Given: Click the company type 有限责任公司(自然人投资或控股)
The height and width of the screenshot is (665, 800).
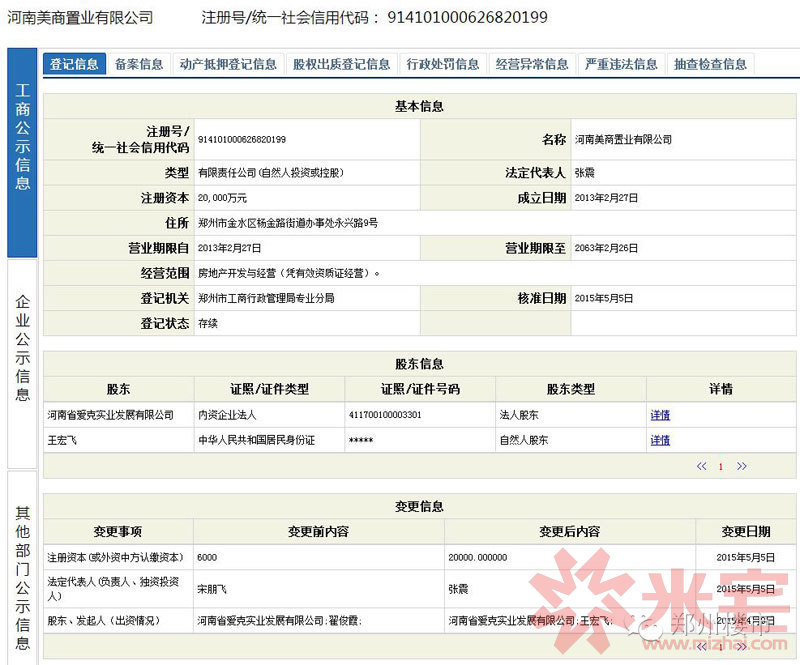Looking at the screenshot, I should click(270, 173).
